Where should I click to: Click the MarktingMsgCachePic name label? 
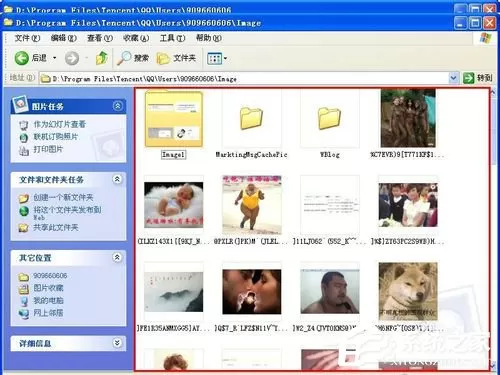click(x=251, y=155)
